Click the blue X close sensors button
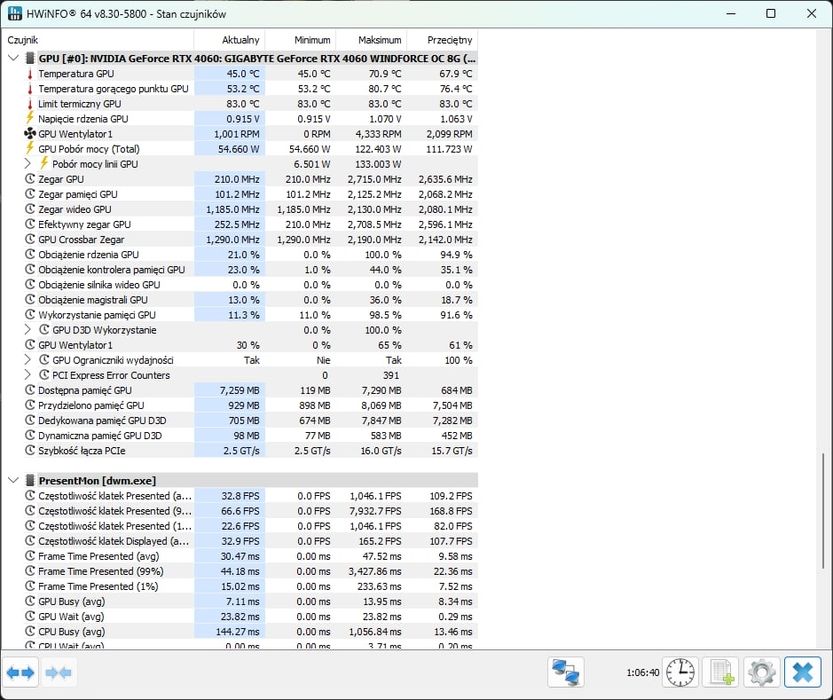 [x=803, y=672]
